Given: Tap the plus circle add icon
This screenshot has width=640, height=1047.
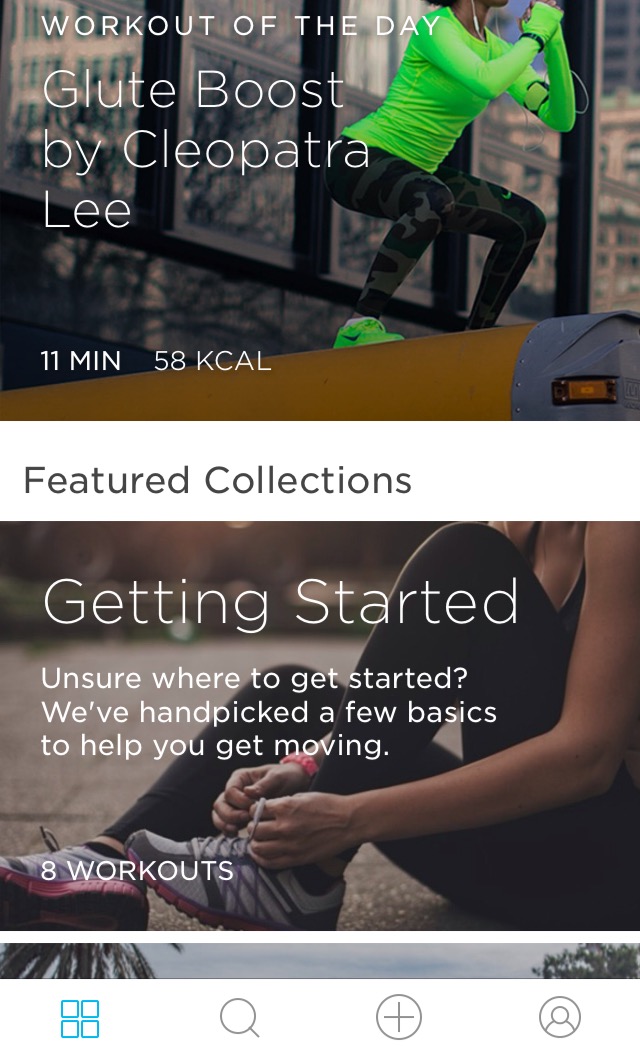Looking at the screenshot, I should [399, 1017].
